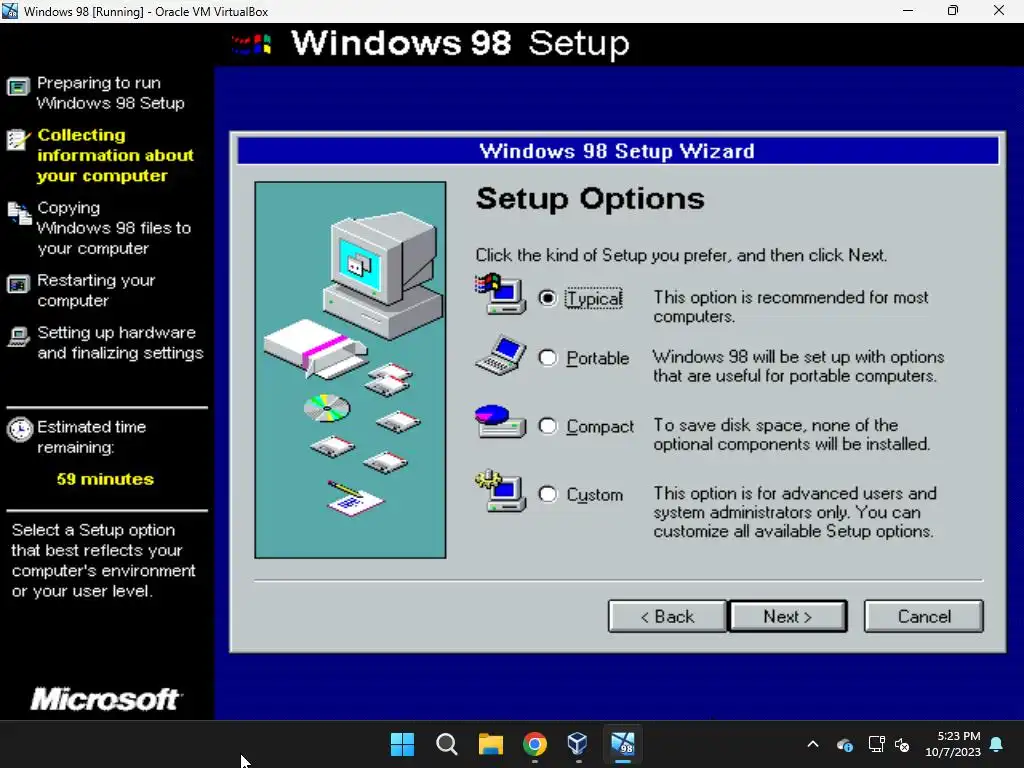This screenshot has width=1024, height=768.
Task: Click the Next button
Action: pyautogui.click(x=788, y=616)
